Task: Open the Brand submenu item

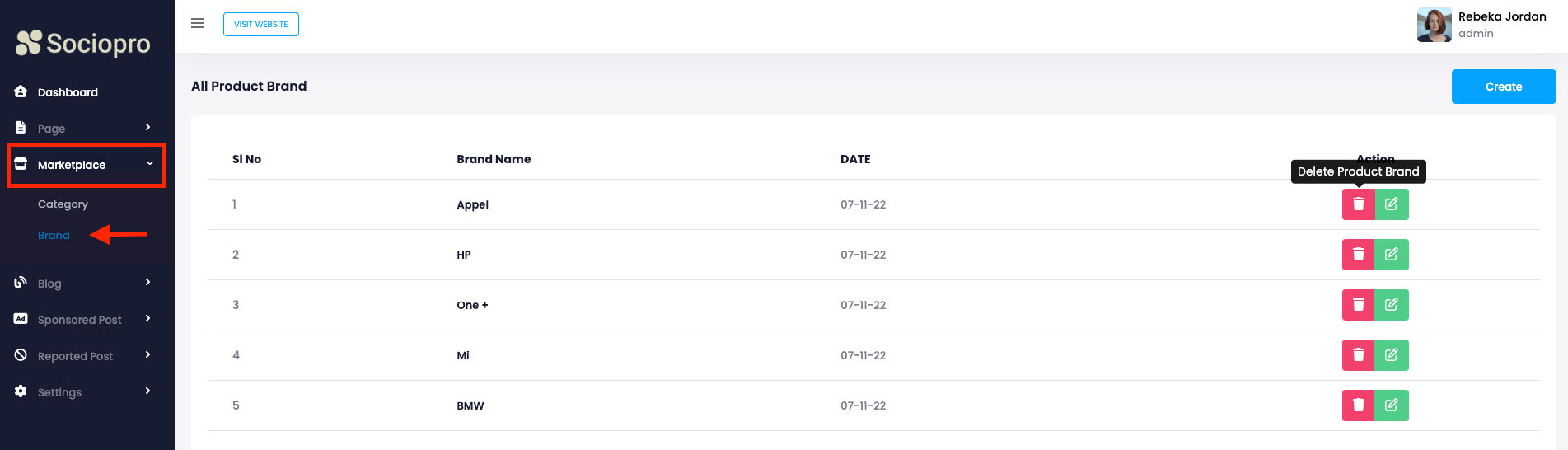Action: coord(54,236)
